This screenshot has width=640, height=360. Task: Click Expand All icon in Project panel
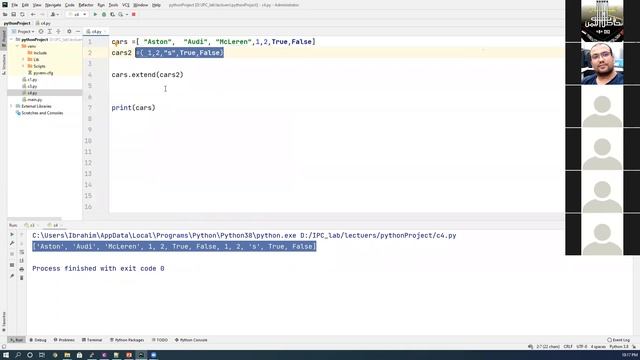[x=49, y=31]
